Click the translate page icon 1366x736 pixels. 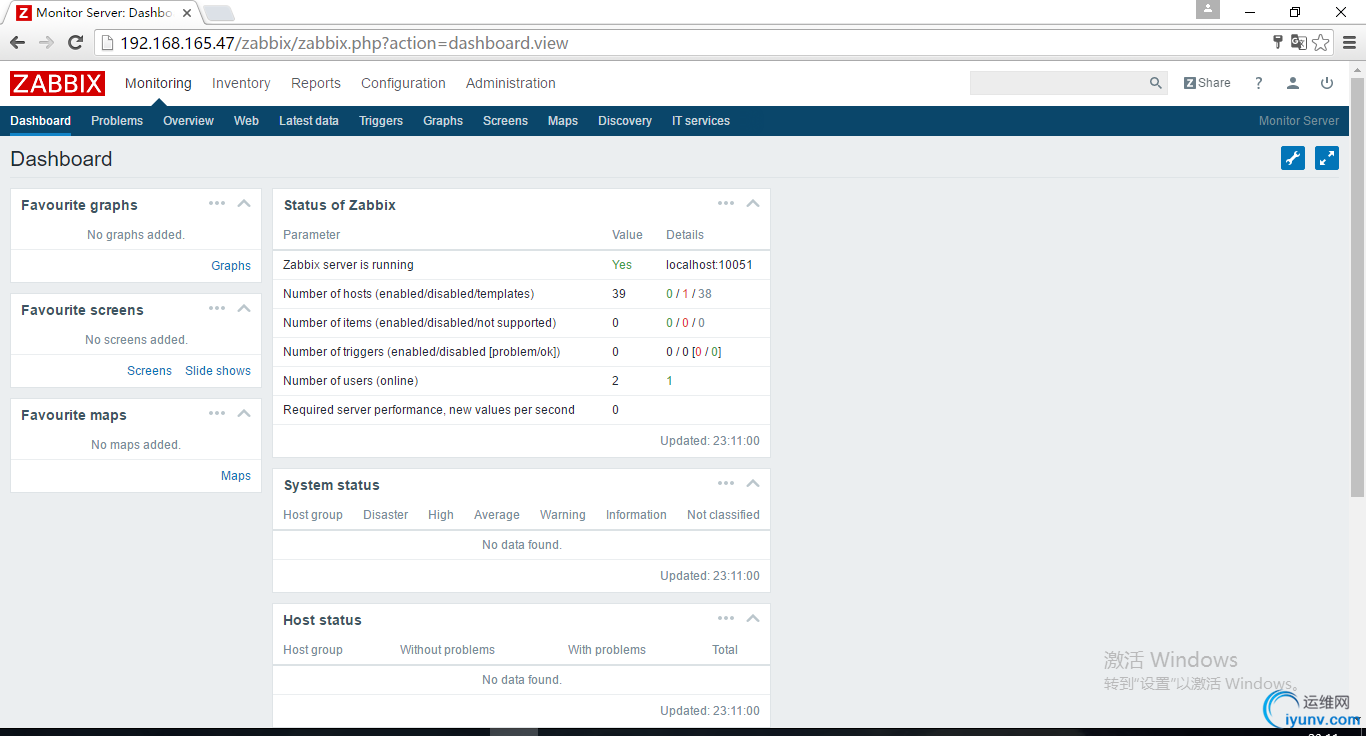tap(1299, 42)
